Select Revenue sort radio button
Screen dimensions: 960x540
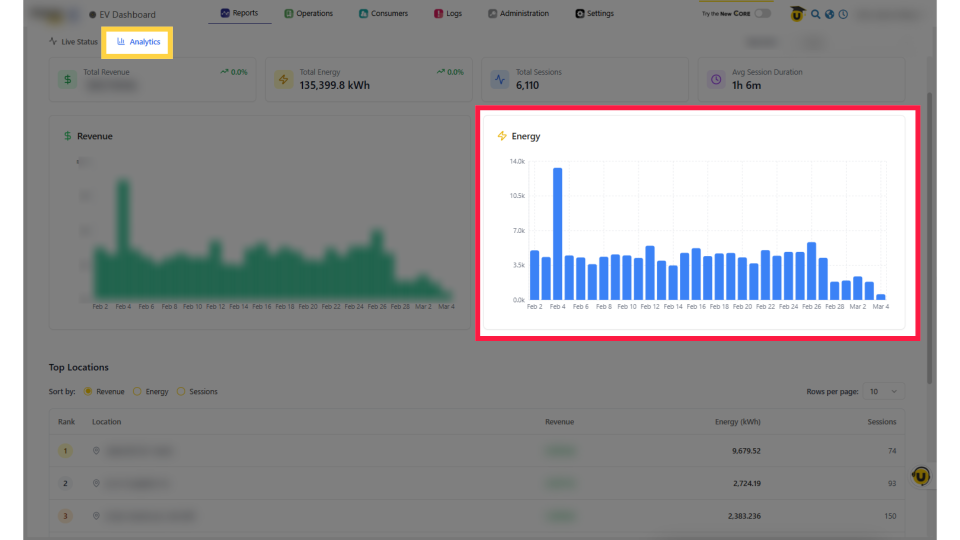pos(88,391)
